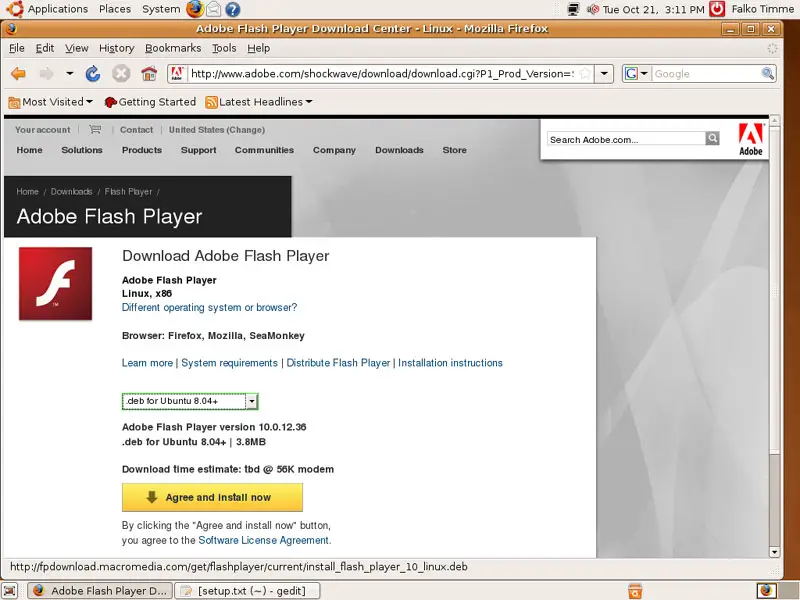
Task: Open the back/forward history dropdown arrow
Action: tap(69, 74)
